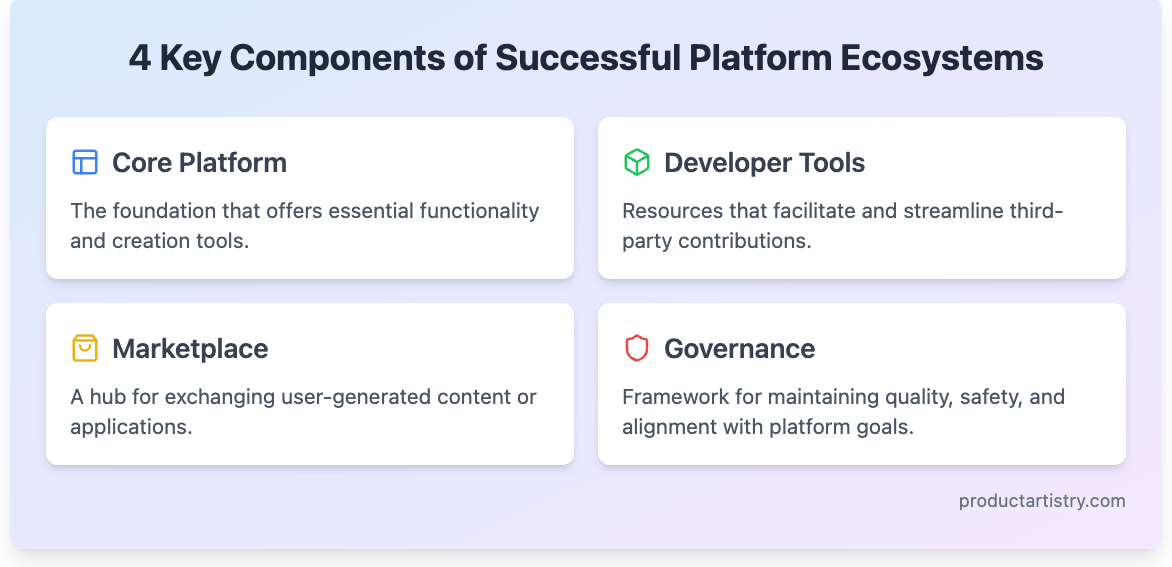Click the Core Platform description about foundation
This screenshot has height=567, width=1172.
coord(304,226)
